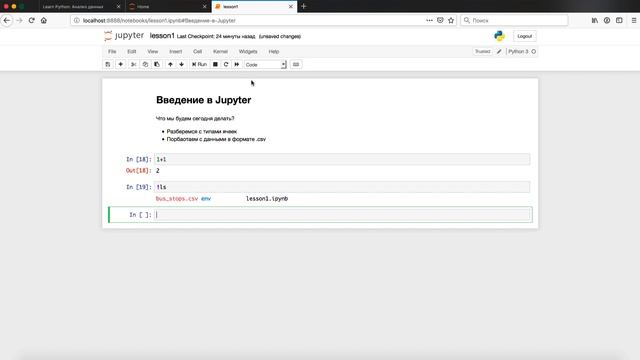Image resolution: width=640 pixels, height=360 pixels.
Task: Select the cell containing !ls
Action: [342, 187]
